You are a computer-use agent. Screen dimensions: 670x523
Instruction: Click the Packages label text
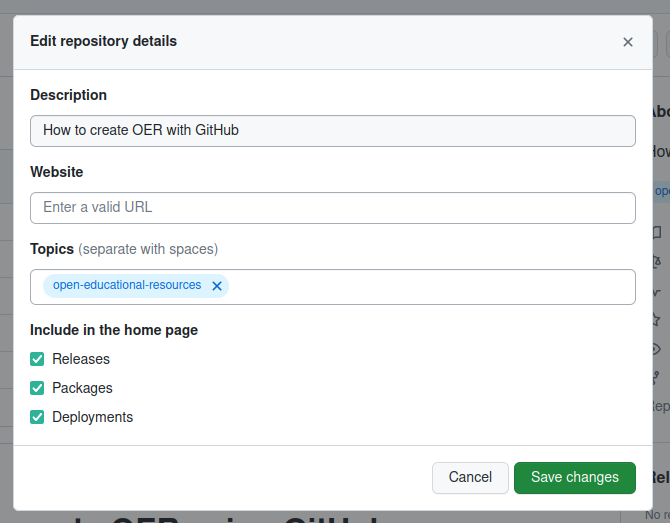click(x=82, y=388)
